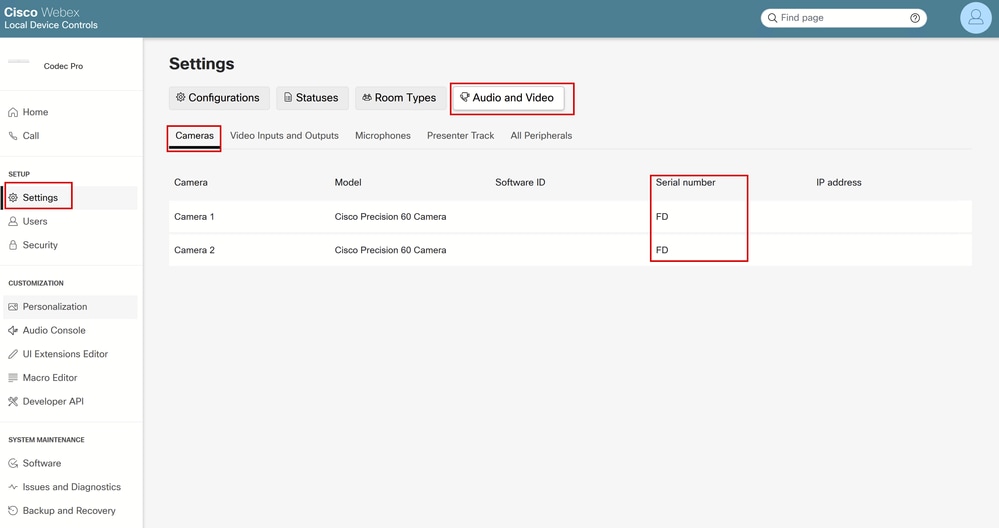Click Camera 1 serial number FD
The image size is (999, 528).
(x=662, y=217)
